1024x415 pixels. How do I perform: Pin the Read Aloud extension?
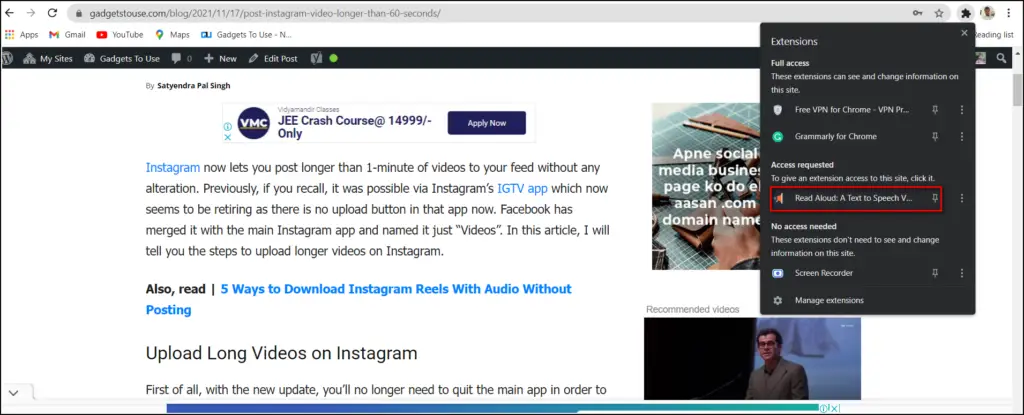click(x=935, y=198)
